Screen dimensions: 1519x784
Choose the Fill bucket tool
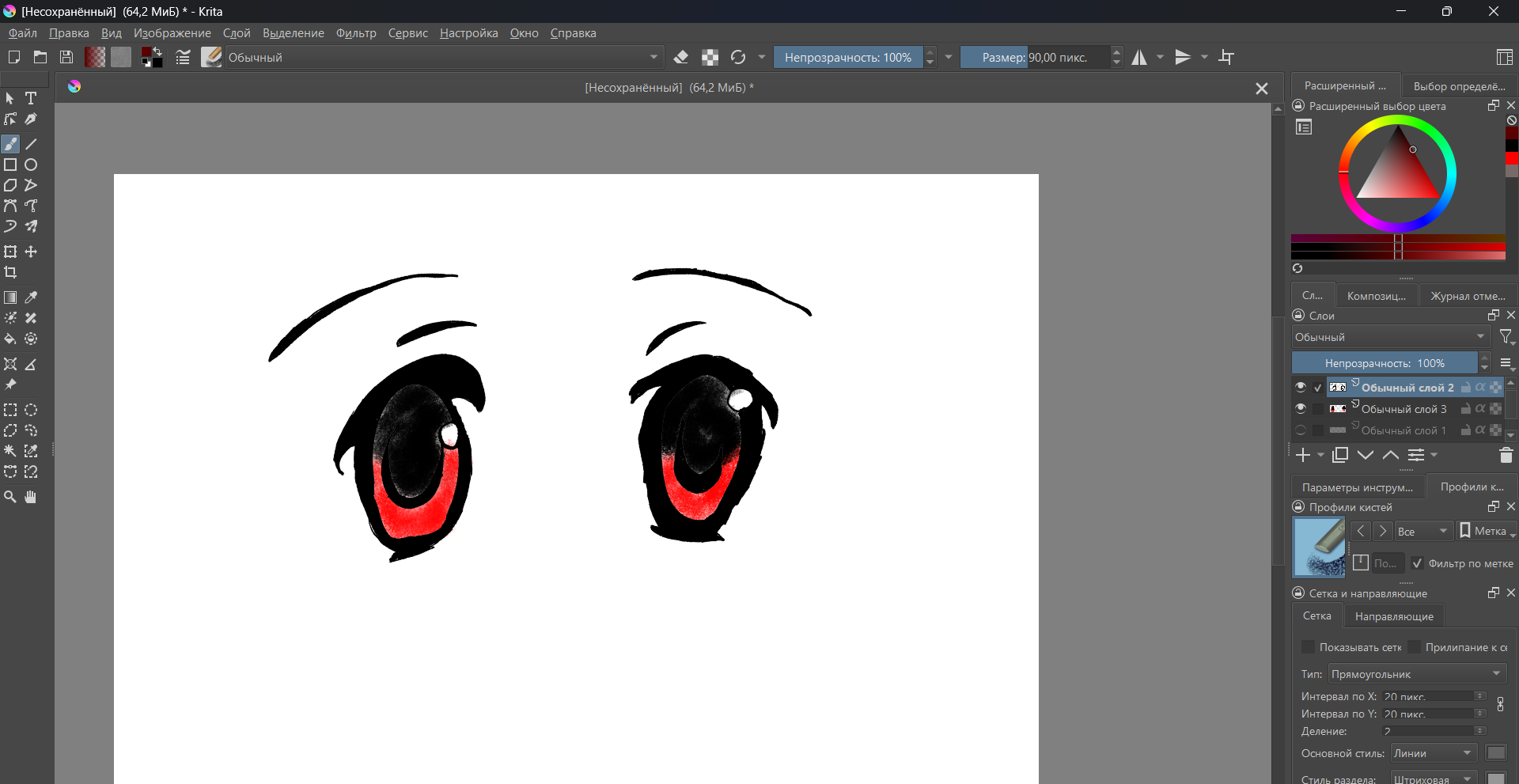[10, 339]
